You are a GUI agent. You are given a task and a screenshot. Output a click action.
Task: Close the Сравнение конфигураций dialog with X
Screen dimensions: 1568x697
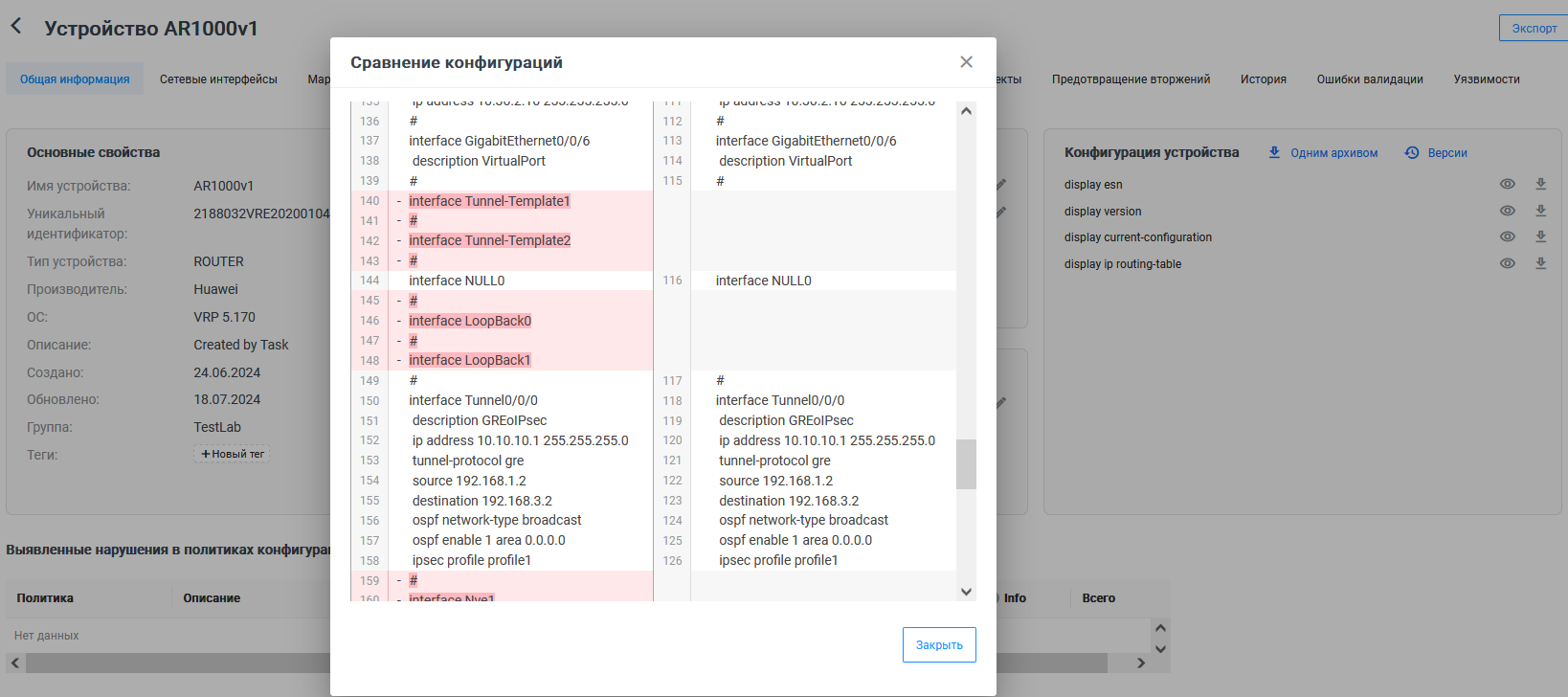pyautogui.click(x=966, y=62)
